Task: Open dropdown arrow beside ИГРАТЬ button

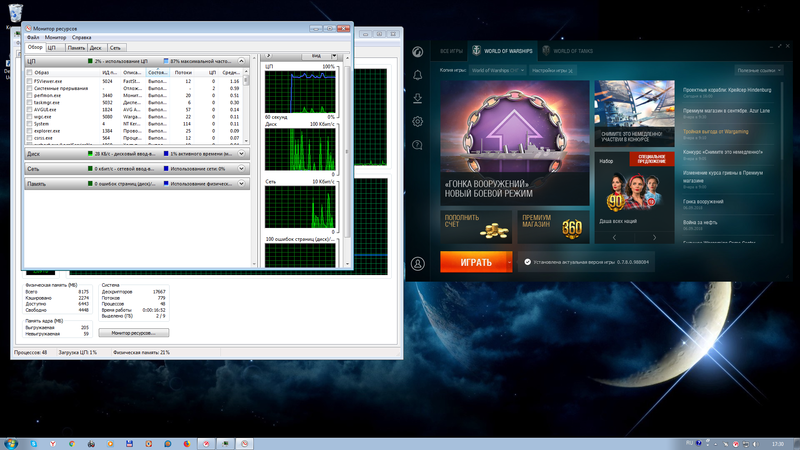Action: (x=509, y=262)
